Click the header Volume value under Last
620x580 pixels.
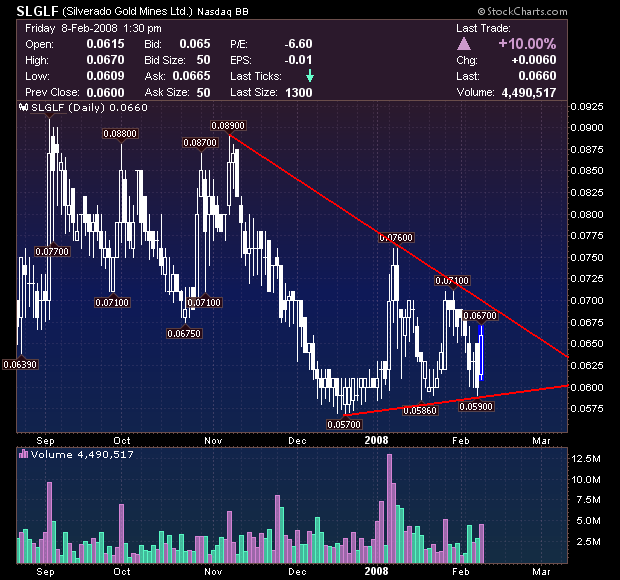[529, 93]
